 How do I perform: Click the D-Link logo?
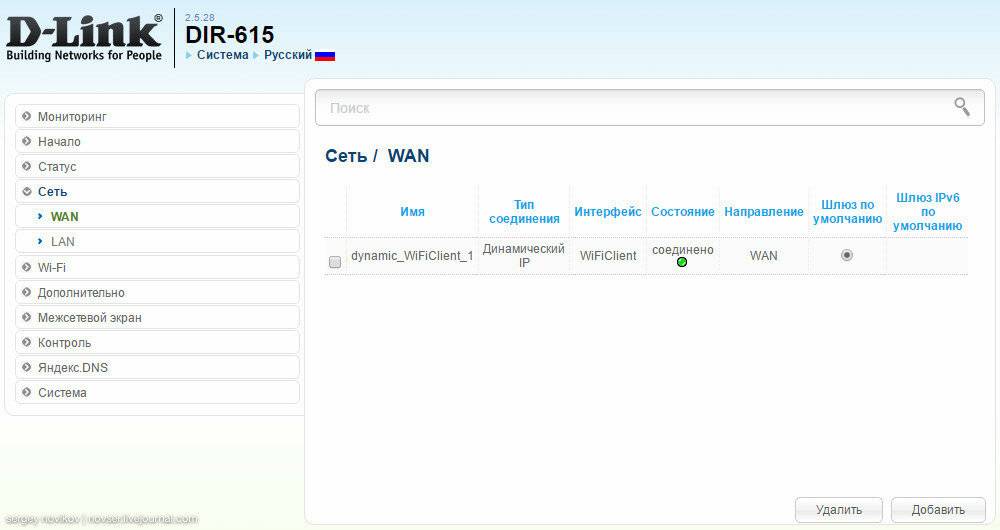pyautogui.click(x=84, y=38)
